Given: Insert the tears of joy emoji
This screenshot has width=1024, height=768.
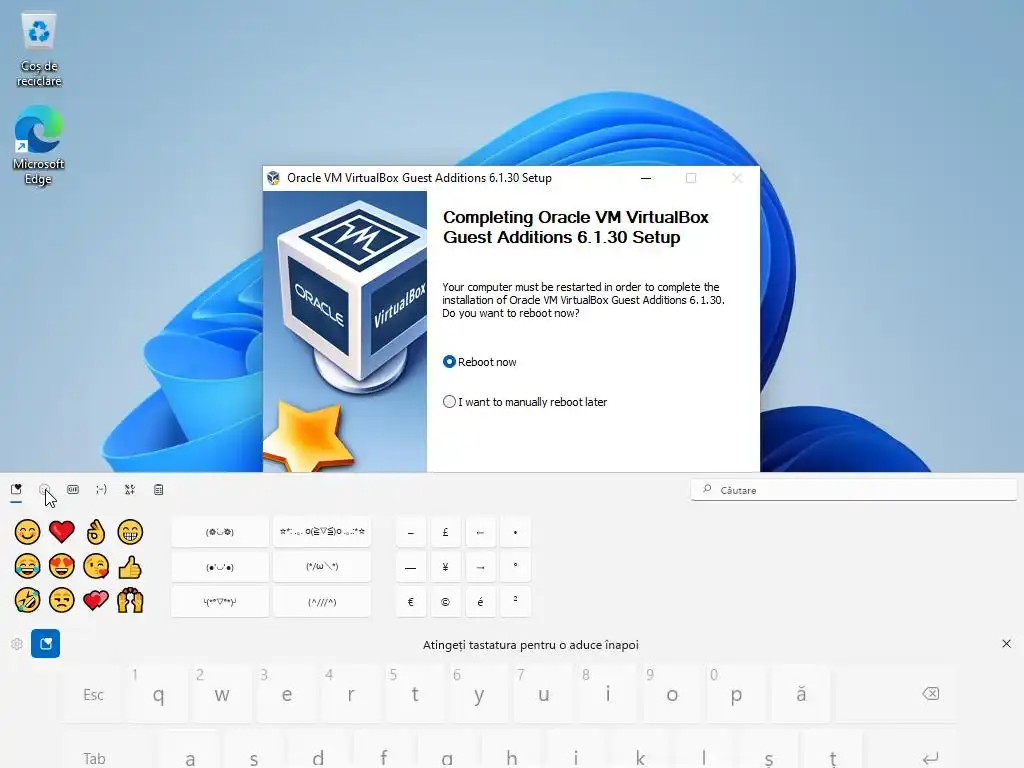Looking at the screenshot, I should tap(27, 566).
